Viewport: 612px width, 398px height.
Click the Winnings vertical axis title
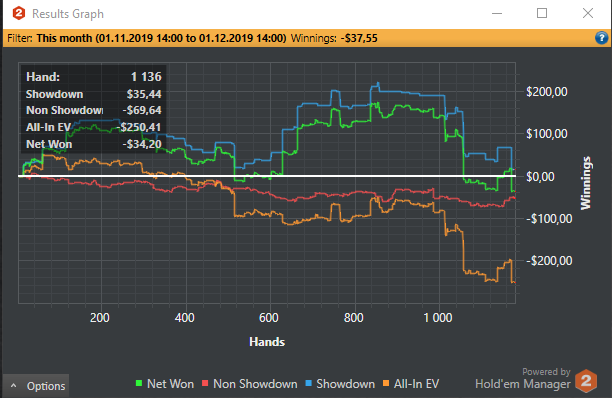point(585,183)
